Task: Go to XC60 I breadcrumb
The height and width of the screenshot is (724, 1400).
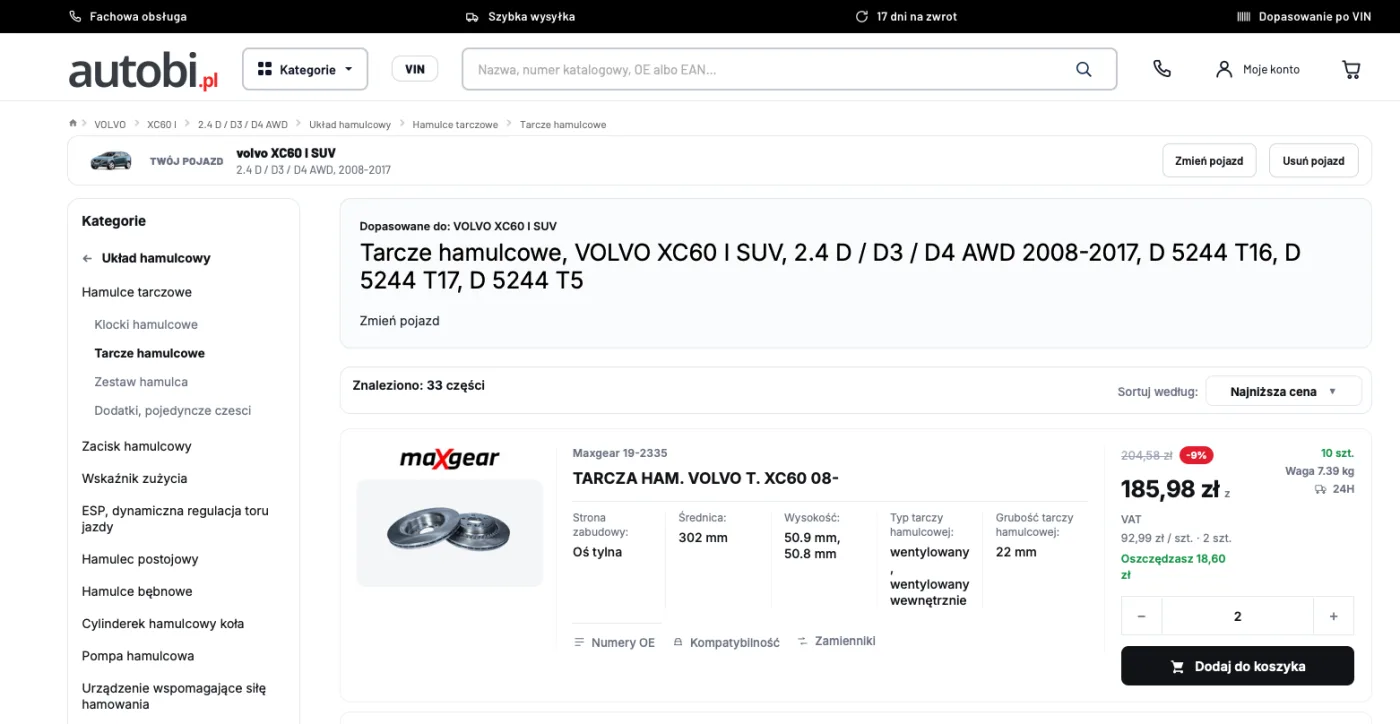Action: (162, 124)
